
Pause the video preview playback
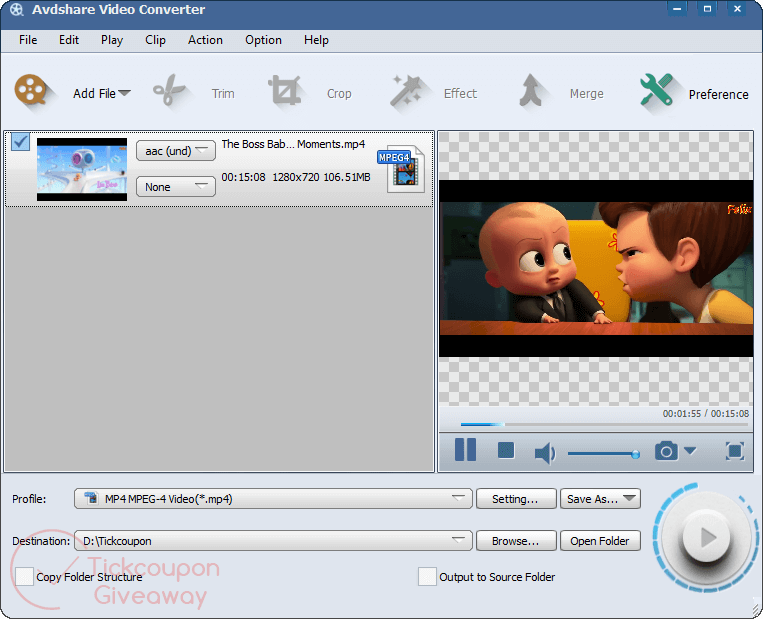click(x=465, y=449)
